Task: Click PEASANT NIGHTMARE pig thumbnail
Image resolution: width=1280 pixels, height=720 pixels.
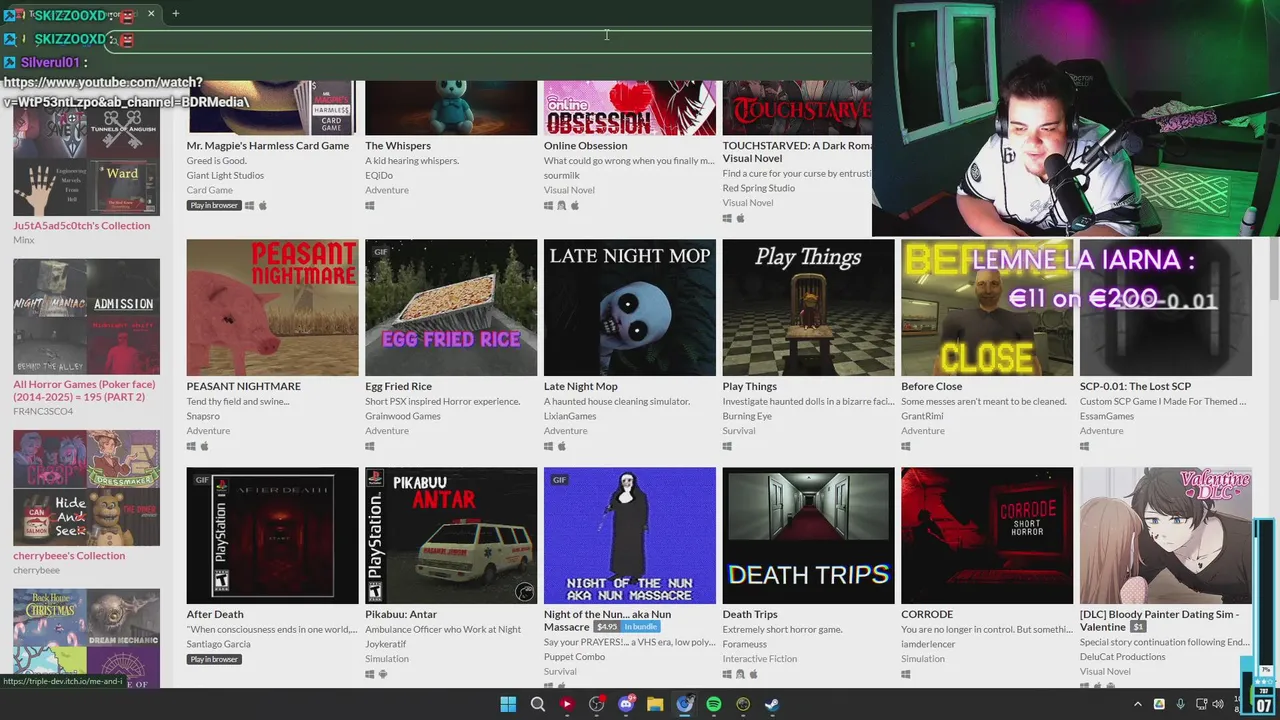Action: [x=272, y=307]
